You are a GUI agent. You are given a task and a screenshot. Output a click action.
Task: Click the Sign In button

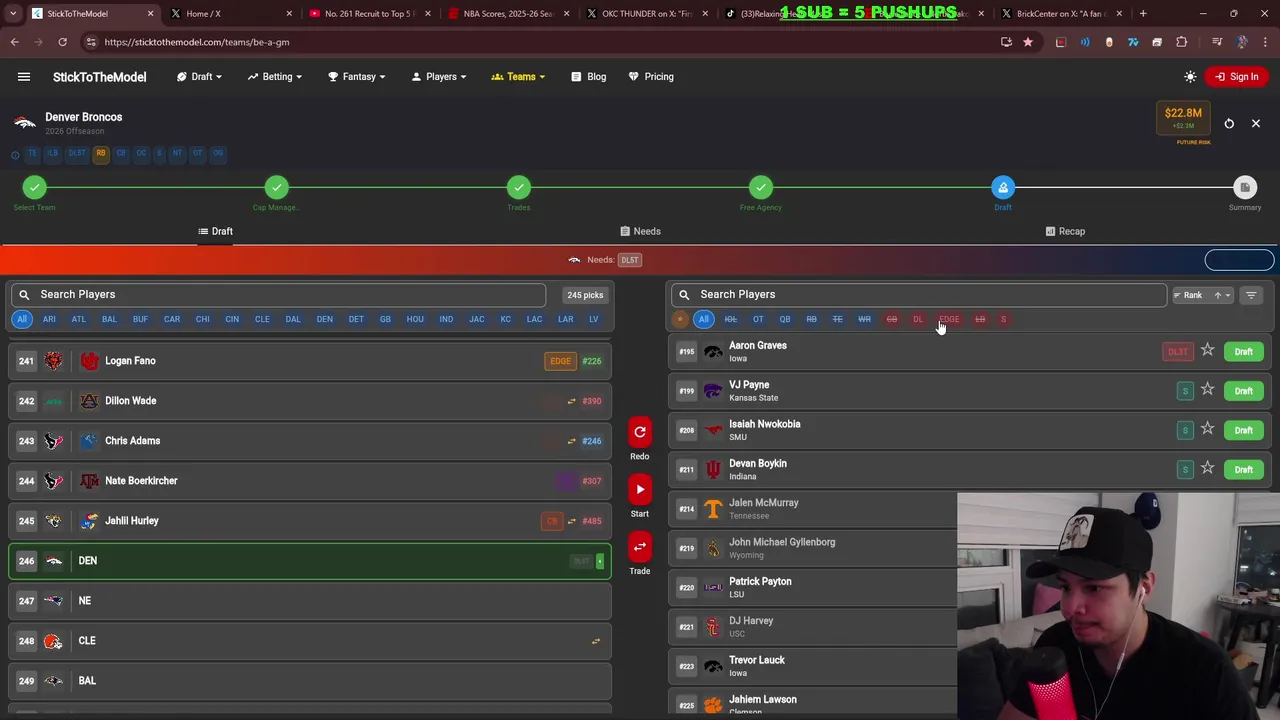coord(1237,77)
